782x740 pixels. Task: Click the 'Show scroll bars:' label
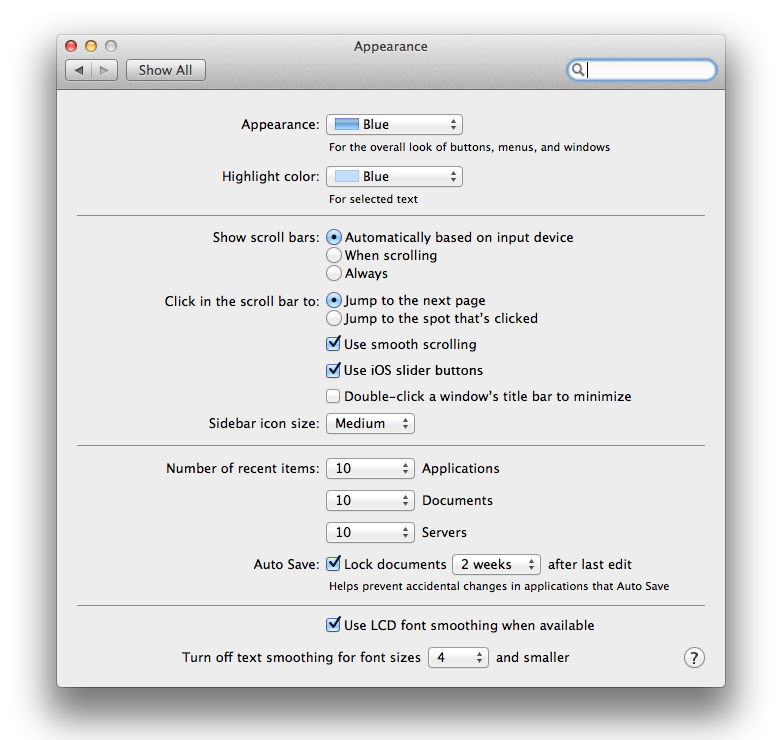click(x=266, y=237)
